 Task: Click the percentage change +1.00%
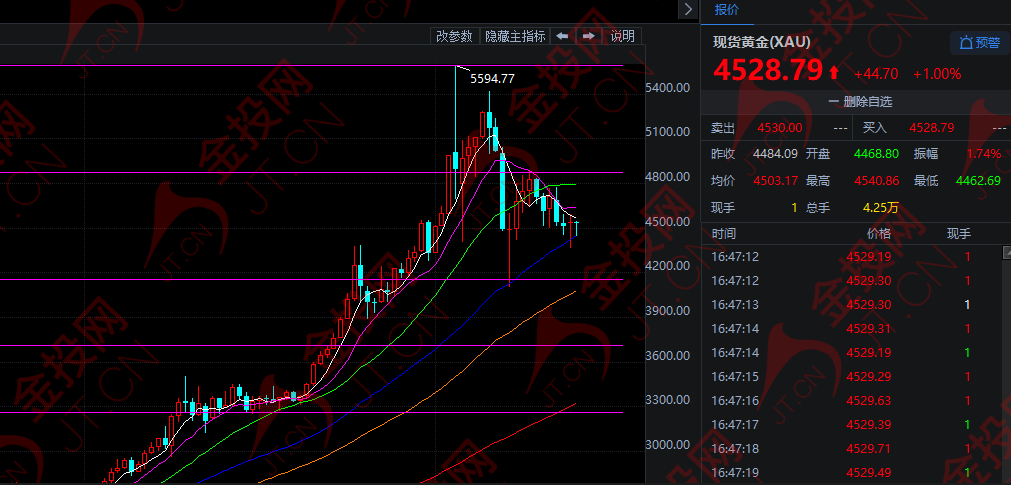[937, 74]
